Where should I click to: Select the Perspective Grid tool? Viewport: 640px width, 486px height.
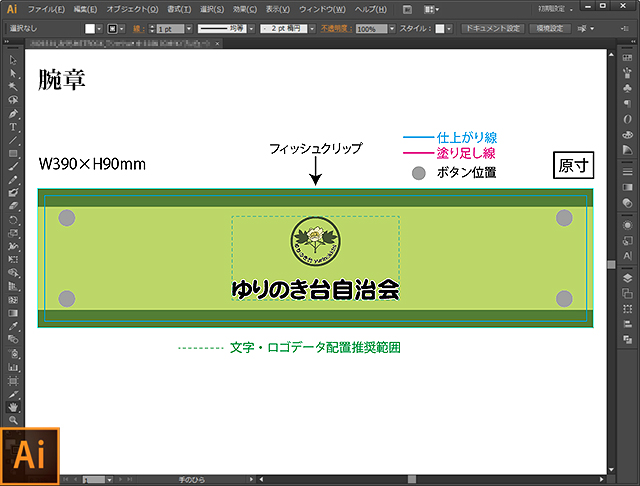tap(13, 286)
